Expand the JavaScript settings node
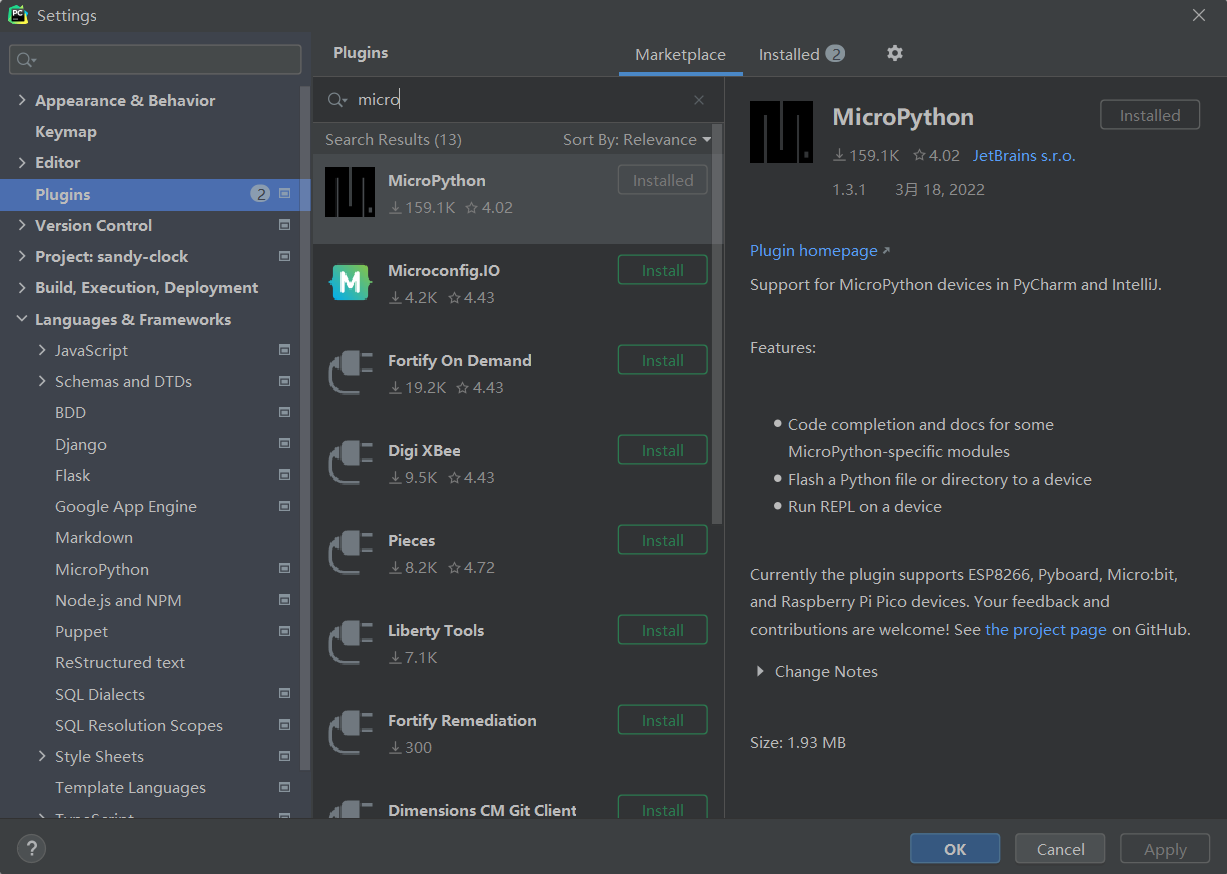The height and width of the screenshot is (874, 1227). [42, 350]
